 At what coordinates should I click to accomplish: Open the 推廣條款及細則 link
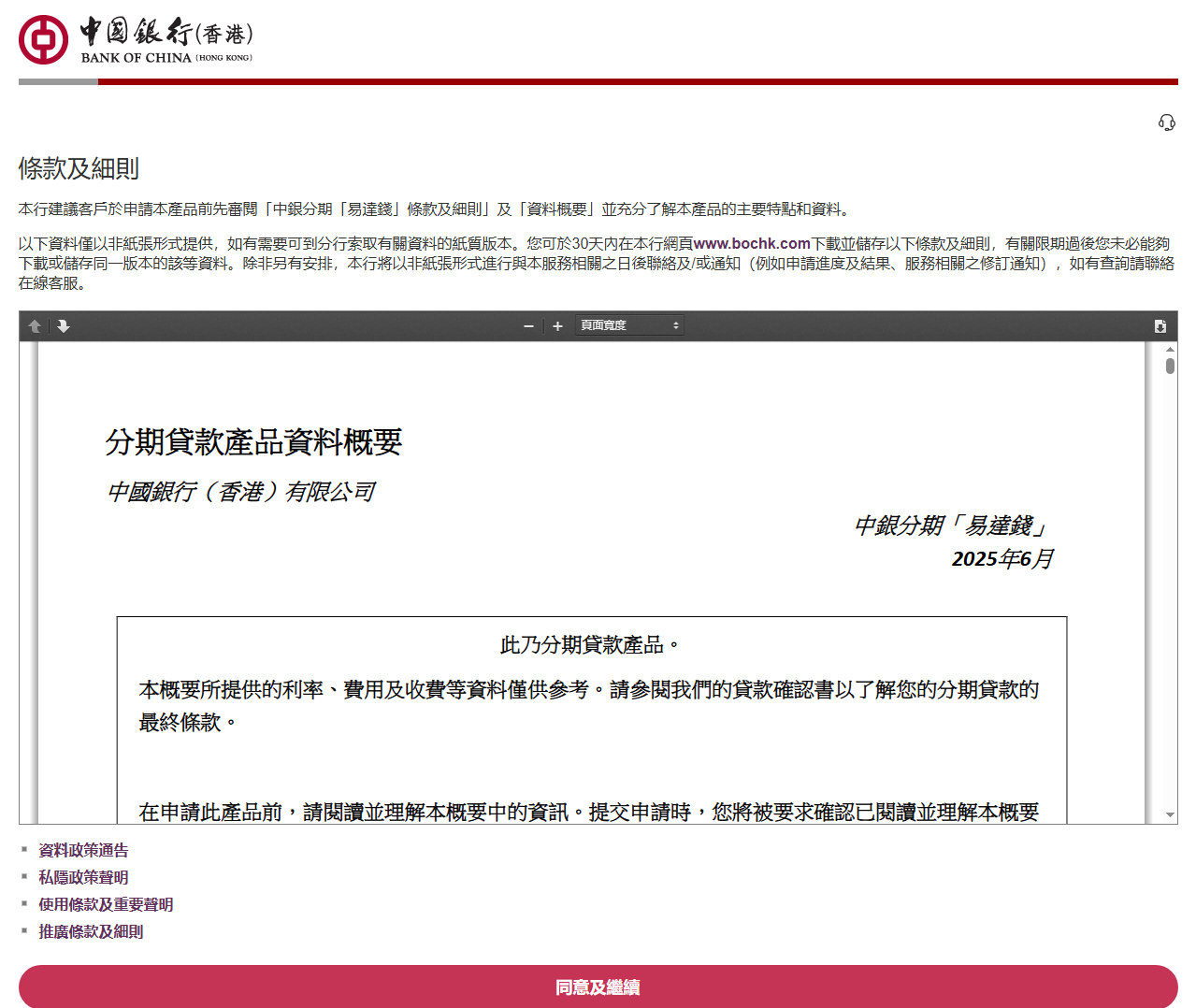tap(91, 931)
